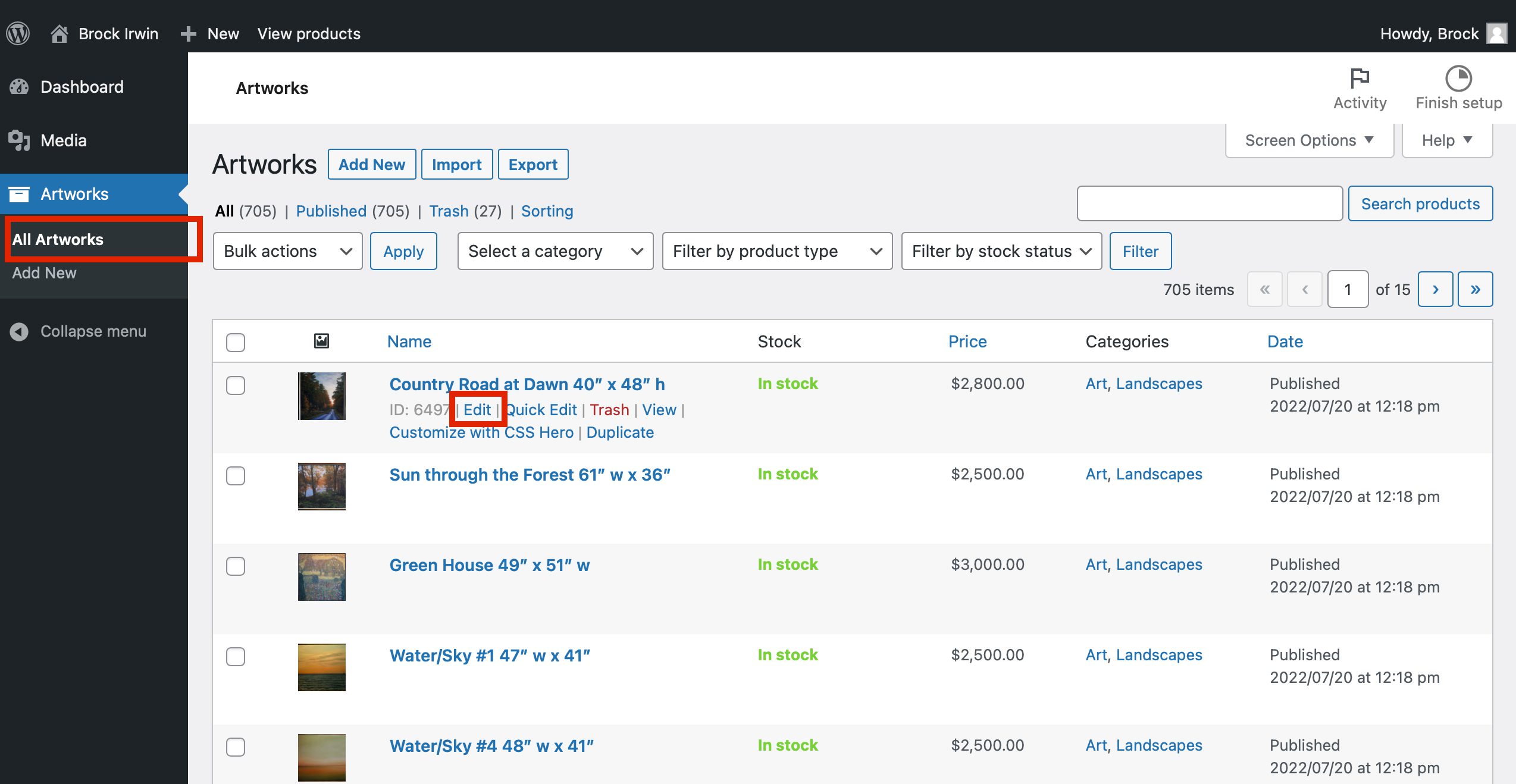The width and height of the screenshot is (1516, 784).
Task: Check the Water/Sky #1 row checkbox
Action: [236, 657]
